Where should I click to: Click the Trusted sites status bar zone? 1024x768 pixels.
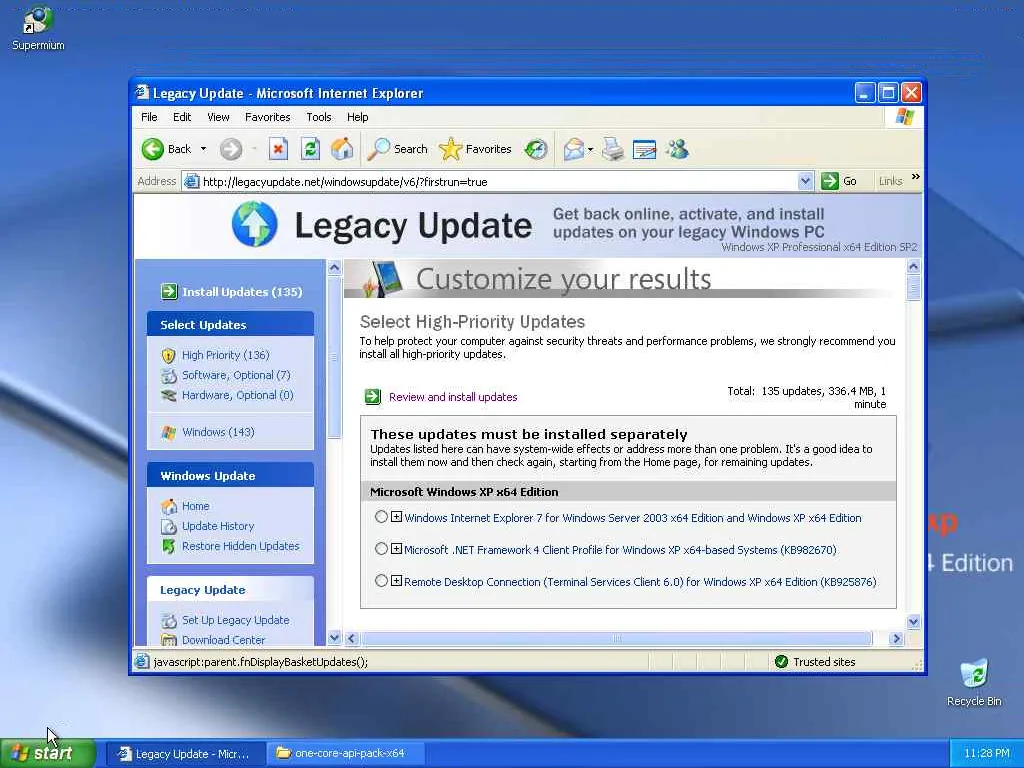point(815,662)
